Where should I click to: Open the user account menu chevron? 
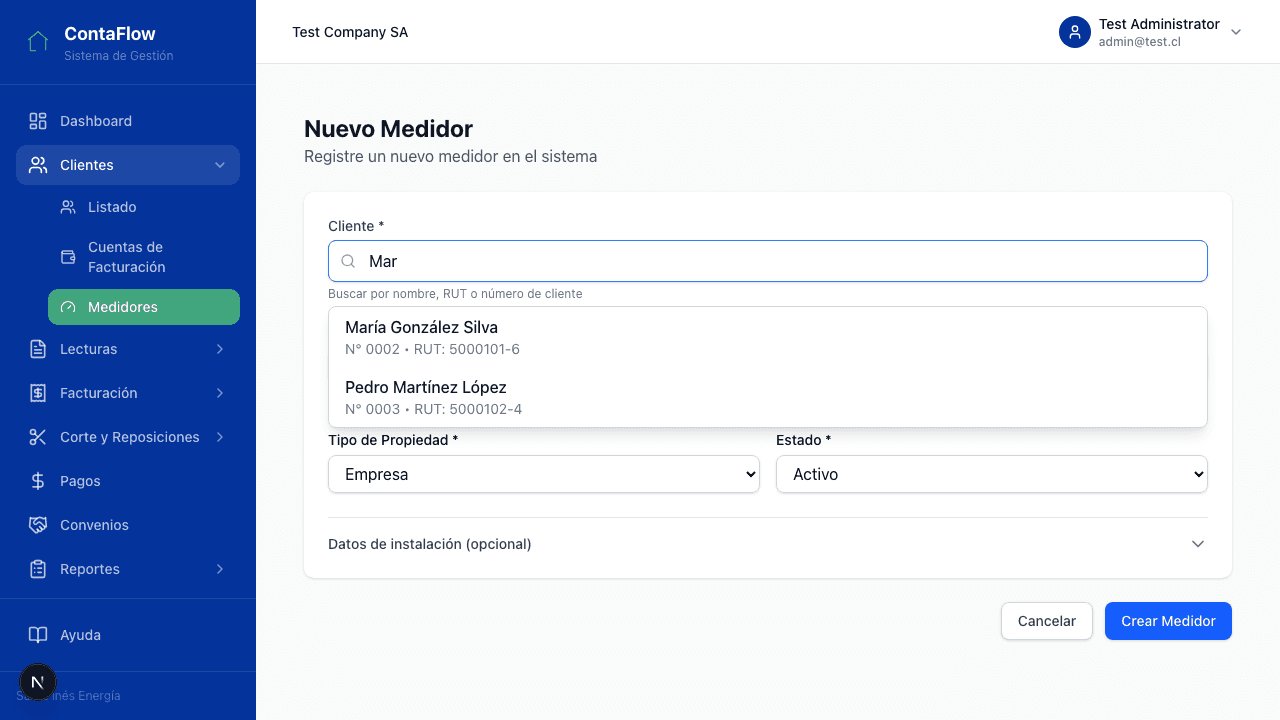[x=1236, y=32]
